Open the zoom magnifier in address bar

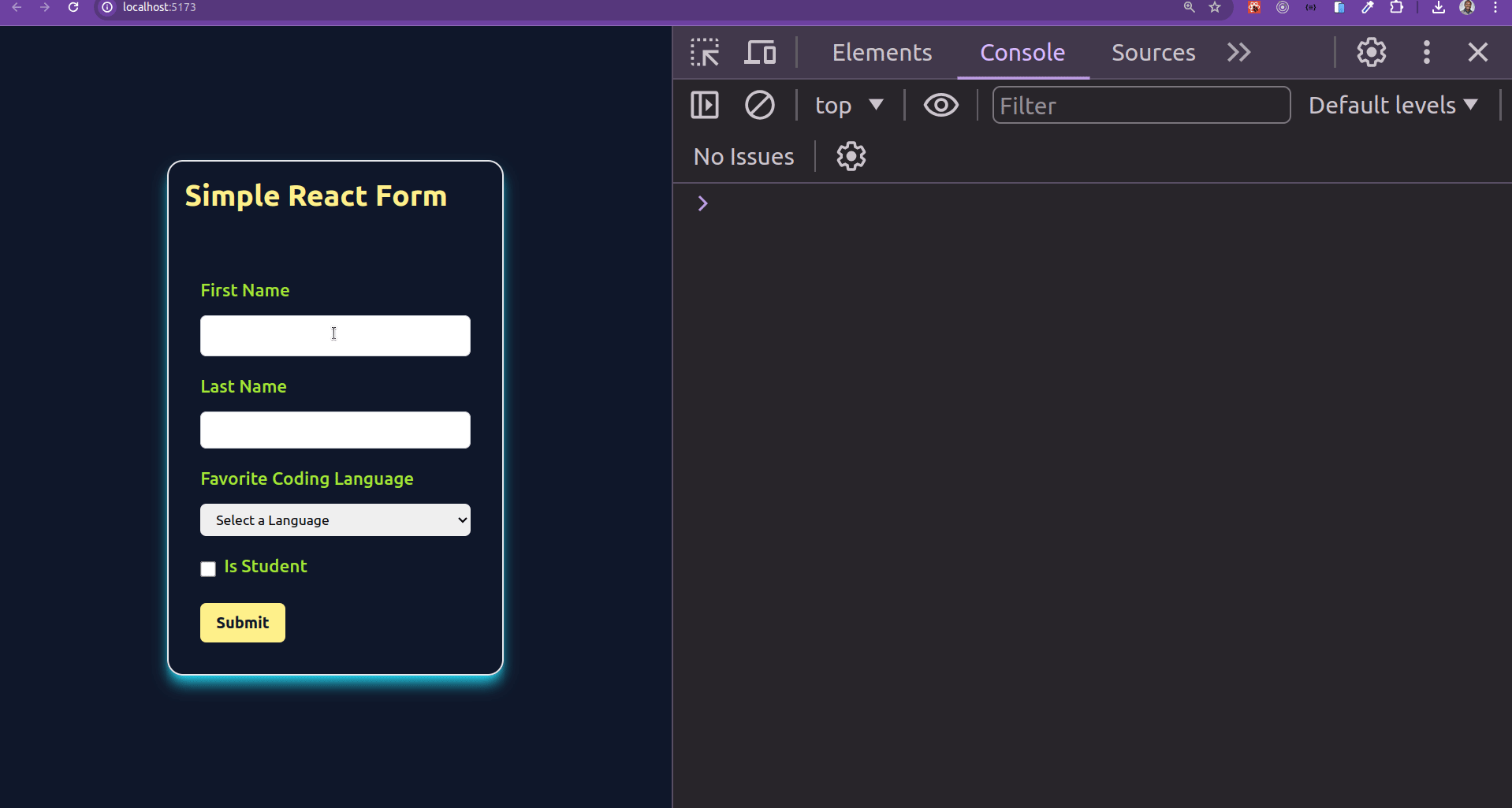coord(1190,7)
